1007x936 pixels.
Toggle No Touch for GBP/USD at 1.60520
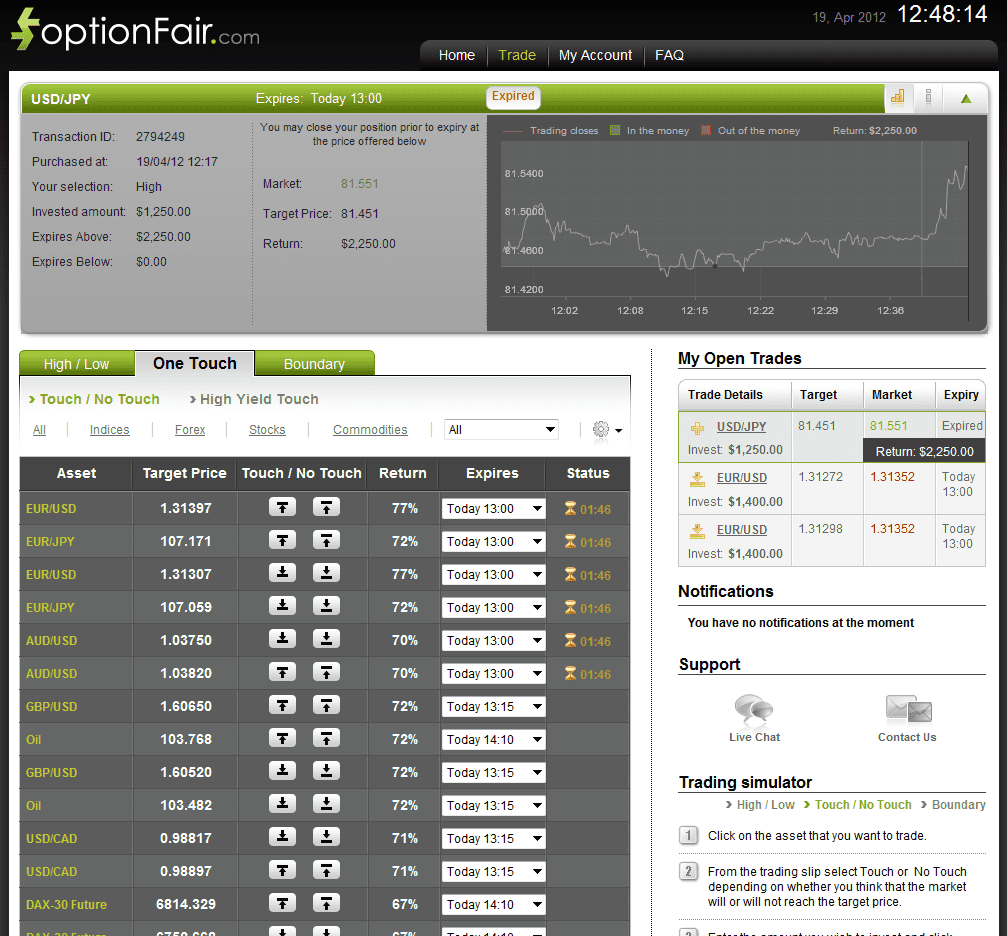click(326, 772)
